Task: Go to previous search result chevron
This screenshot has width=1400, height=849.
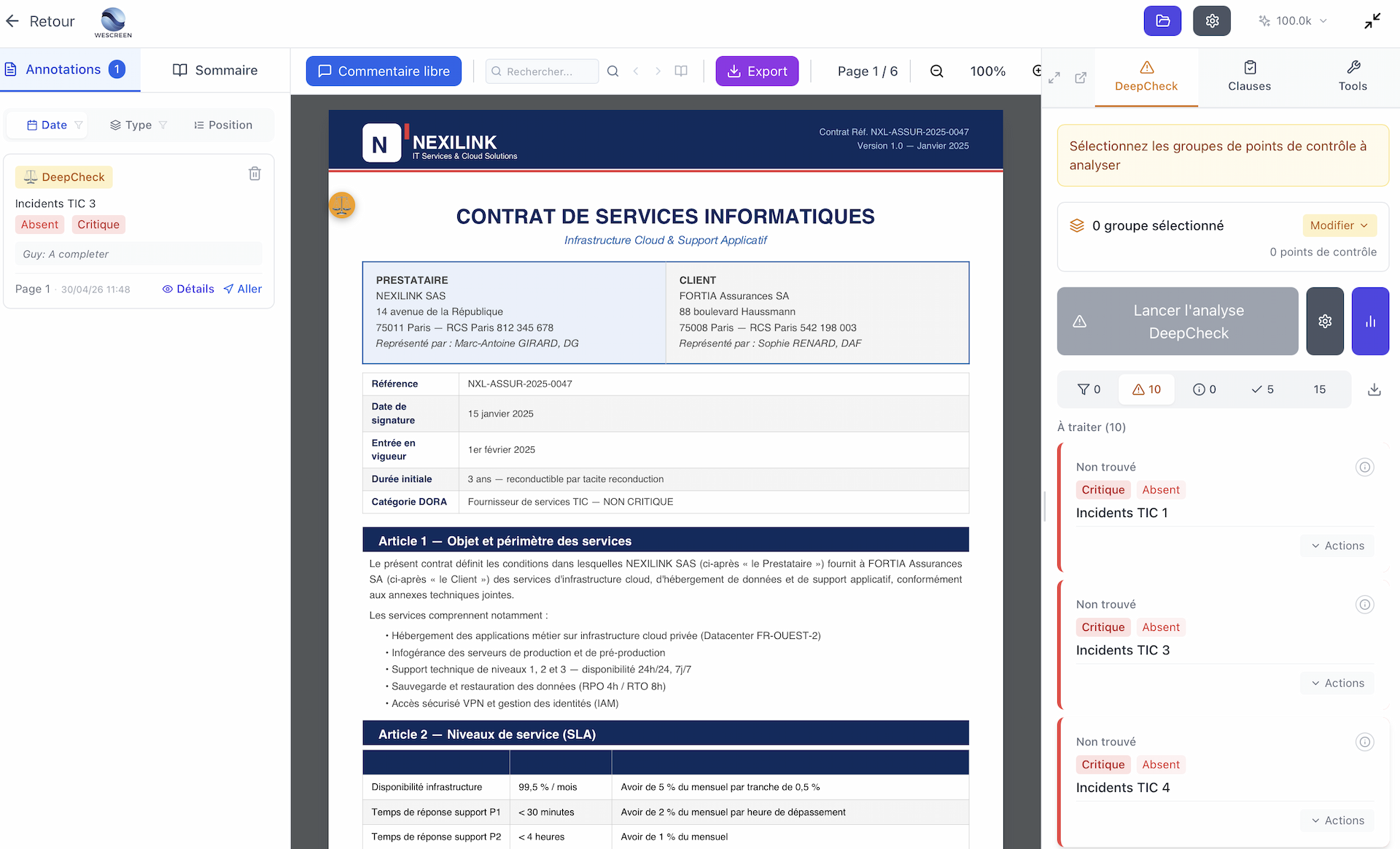Action: [x=636, y=71]
